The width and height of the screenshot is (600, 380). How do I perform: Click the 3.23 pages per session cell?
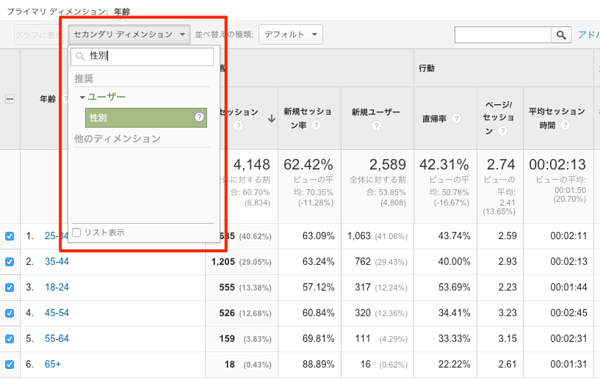point(507,313)
